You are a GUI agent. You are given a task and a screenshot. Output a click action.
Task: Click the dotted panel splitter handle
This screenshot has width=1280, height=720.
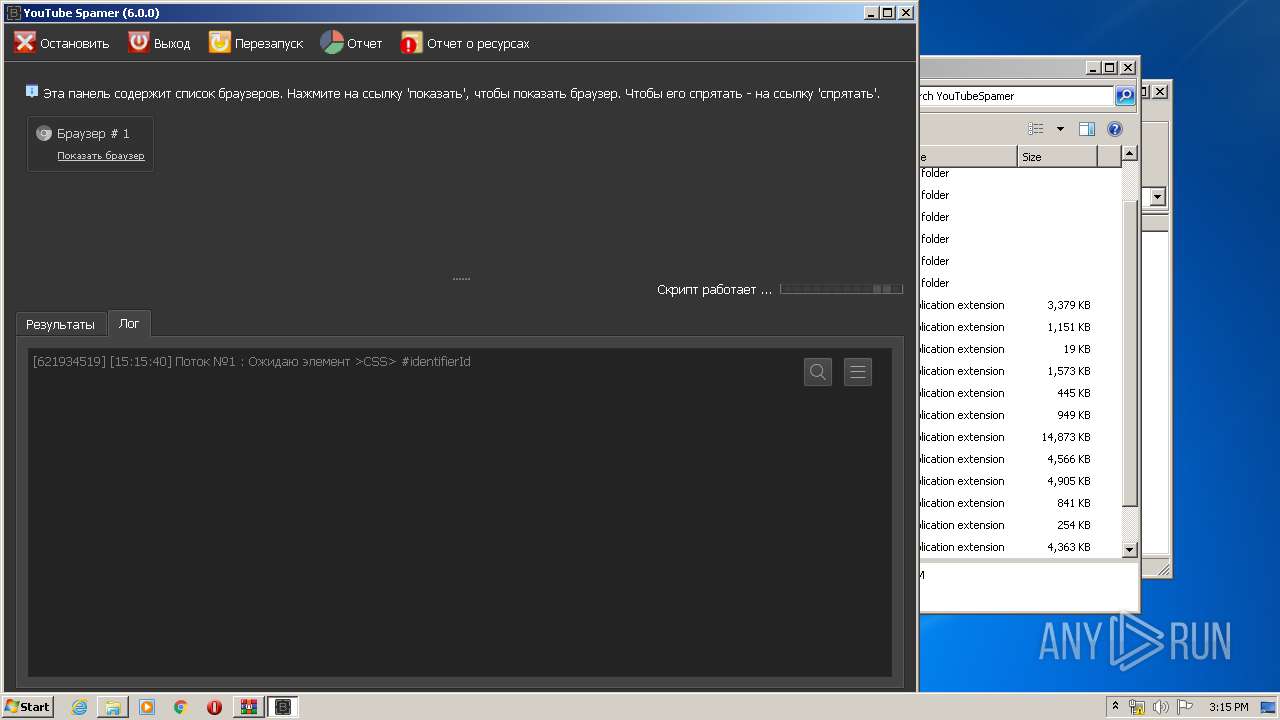(461, 279)
